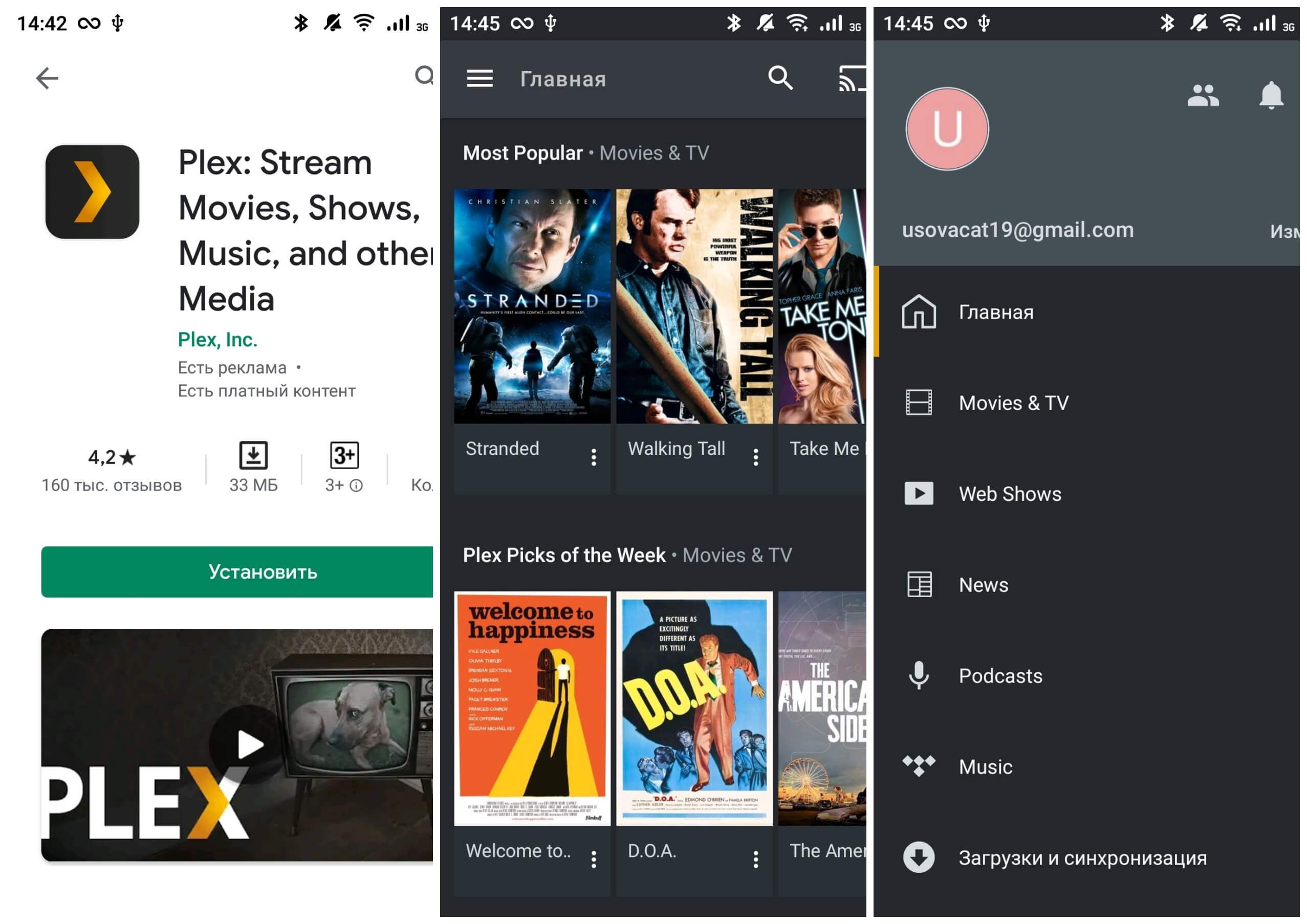Tap the home icon next to Главная
1307x924 pixels.
[x=919, y=311]
